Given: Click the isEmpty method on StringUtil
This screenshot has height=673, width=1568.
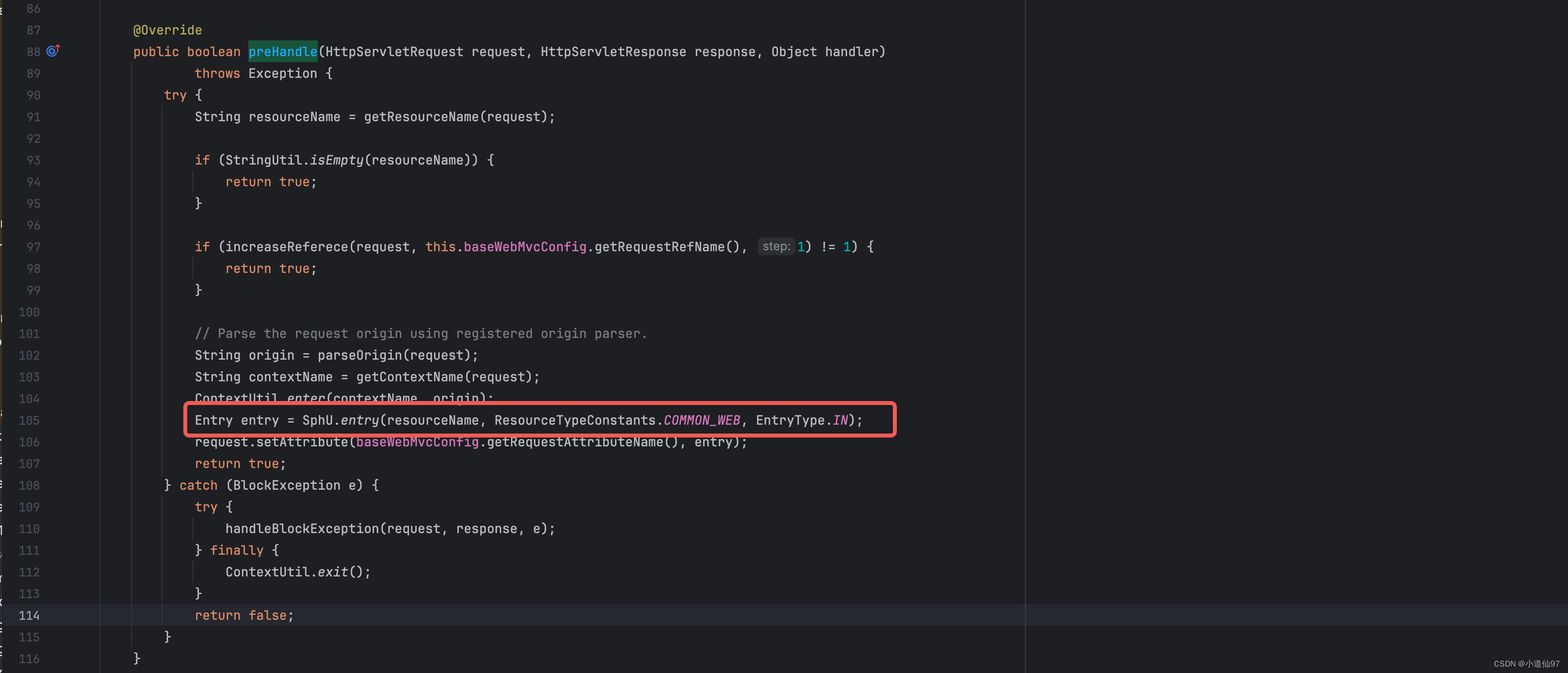Looking at the screenshot, I should point(336,160).
